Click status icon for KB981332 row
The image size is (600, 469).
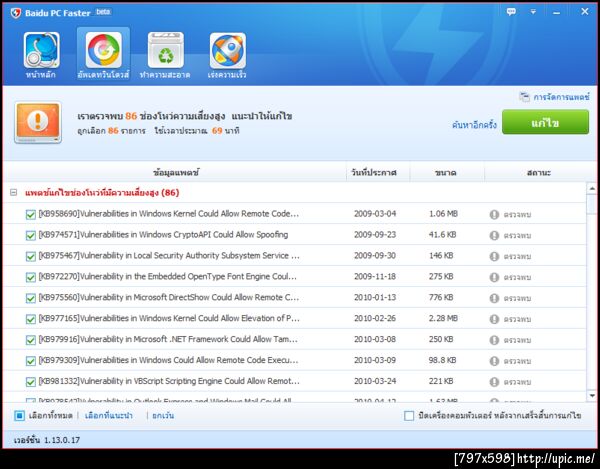(494, 382)
